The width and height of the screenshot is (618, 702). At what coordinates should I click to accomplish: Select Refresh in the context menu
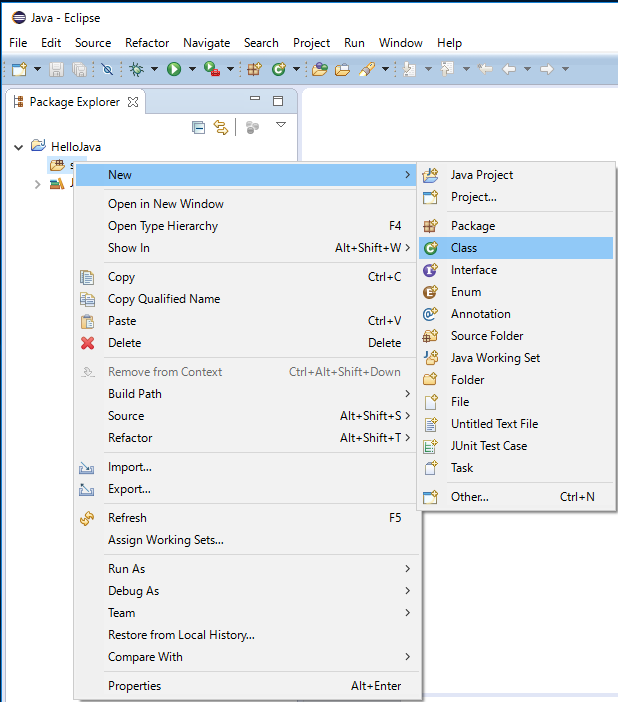[x=246, y=518]
